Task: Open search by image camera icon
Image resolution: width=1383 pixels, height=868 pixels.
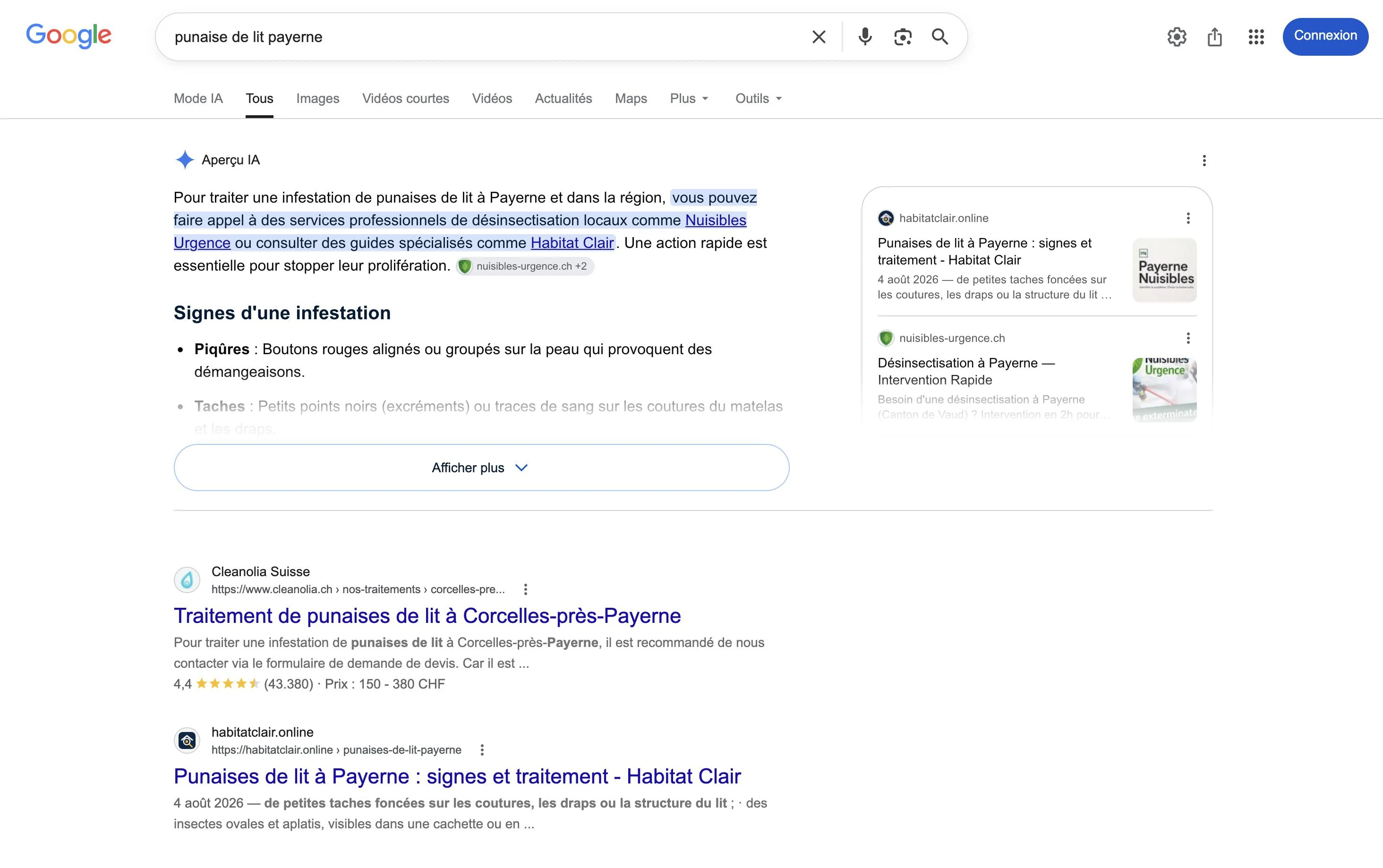Action: coord(903,37)
